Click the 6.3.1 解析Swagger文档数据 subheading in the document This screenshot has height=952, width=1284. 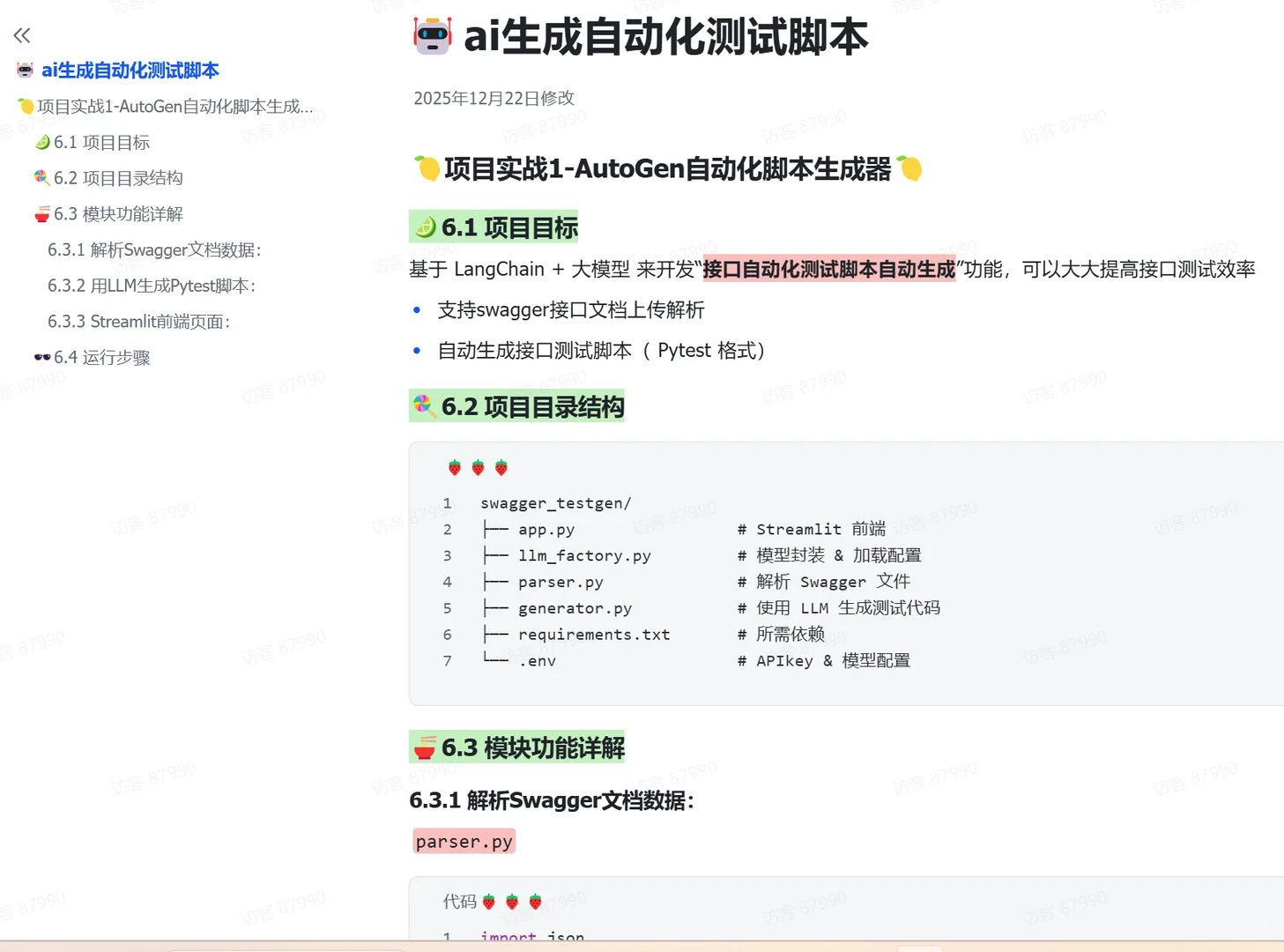552,800
